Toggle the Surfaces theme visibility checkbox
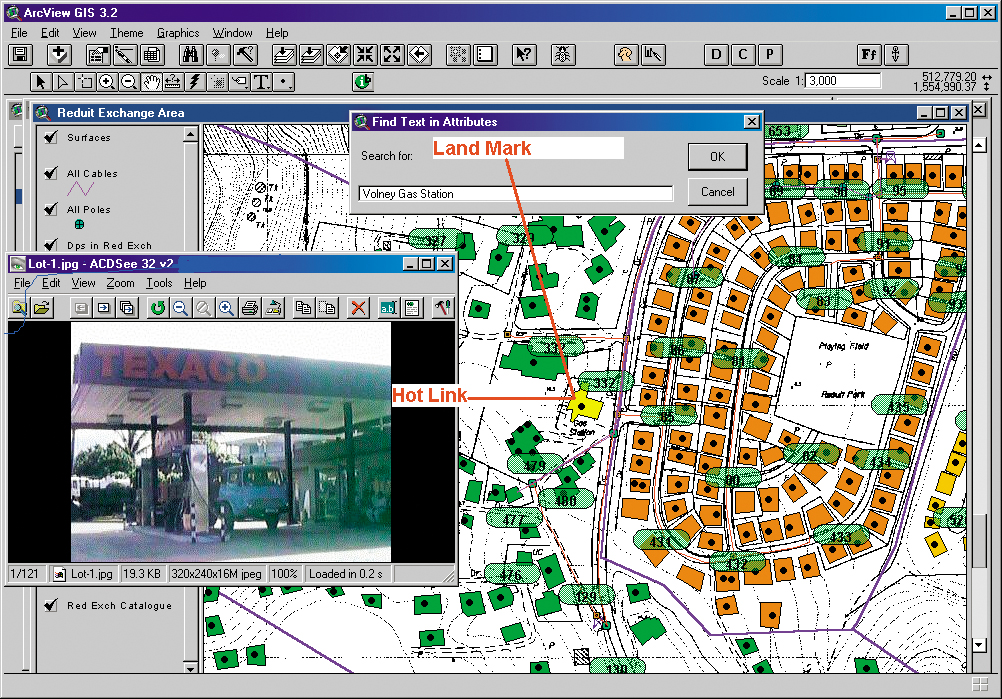This screenshot has width=1002, height=699. coord(50,138)
